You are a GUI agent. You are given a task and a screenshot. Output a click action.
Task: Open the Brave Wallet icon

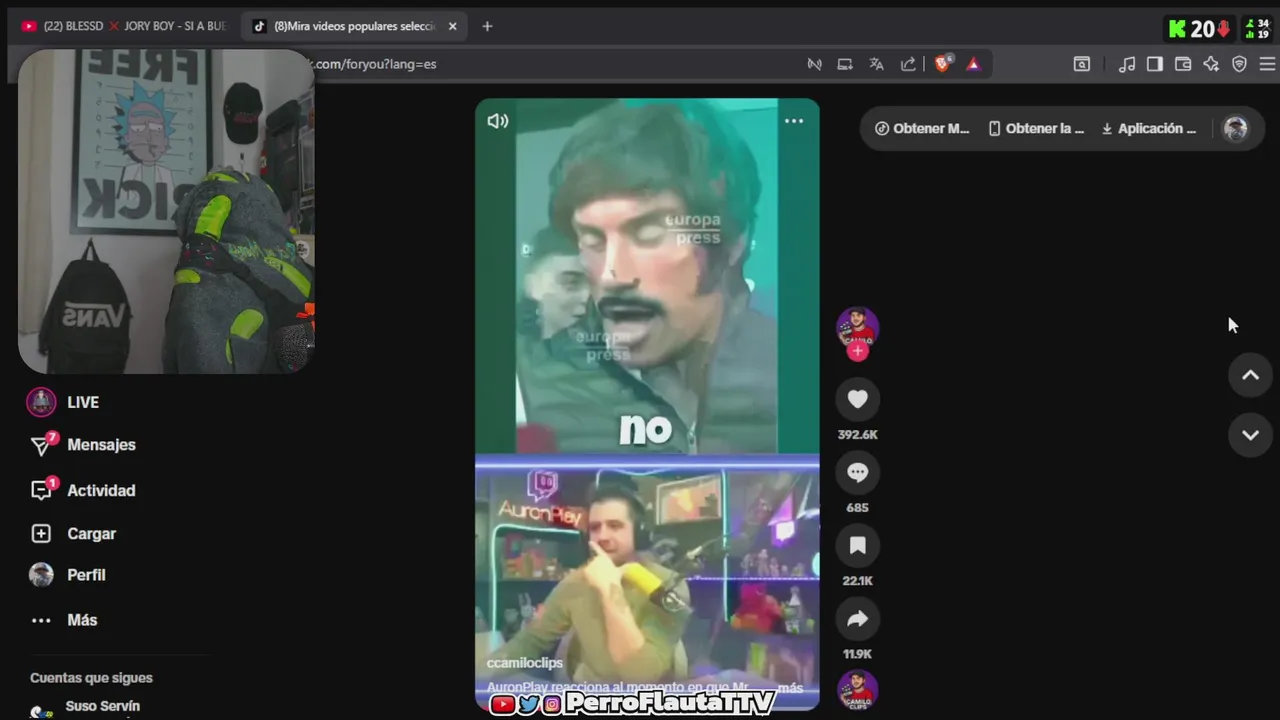click(x=1183, y=64)
